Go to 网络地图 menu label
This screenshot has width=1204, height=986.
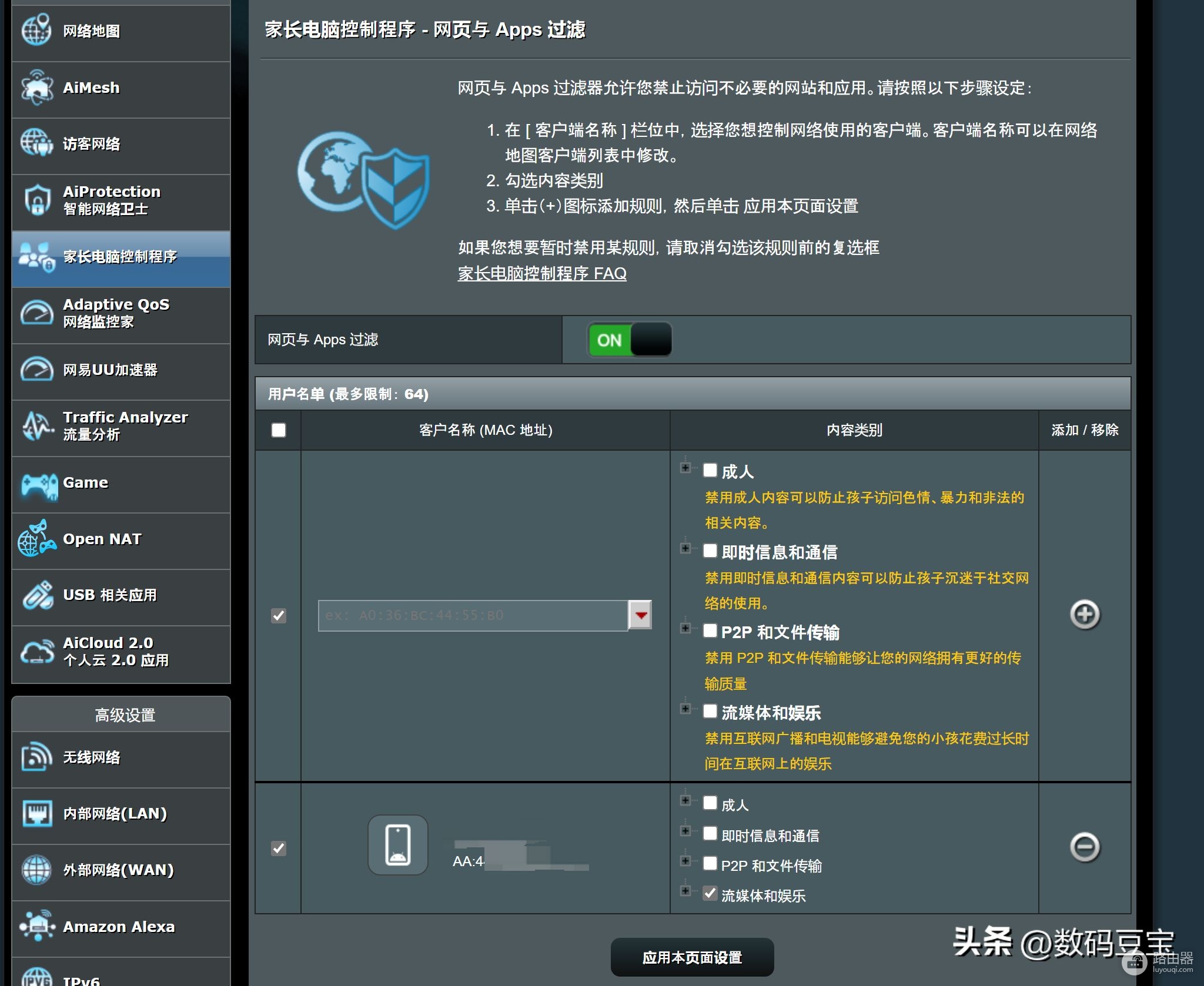(x=92, y=31)
